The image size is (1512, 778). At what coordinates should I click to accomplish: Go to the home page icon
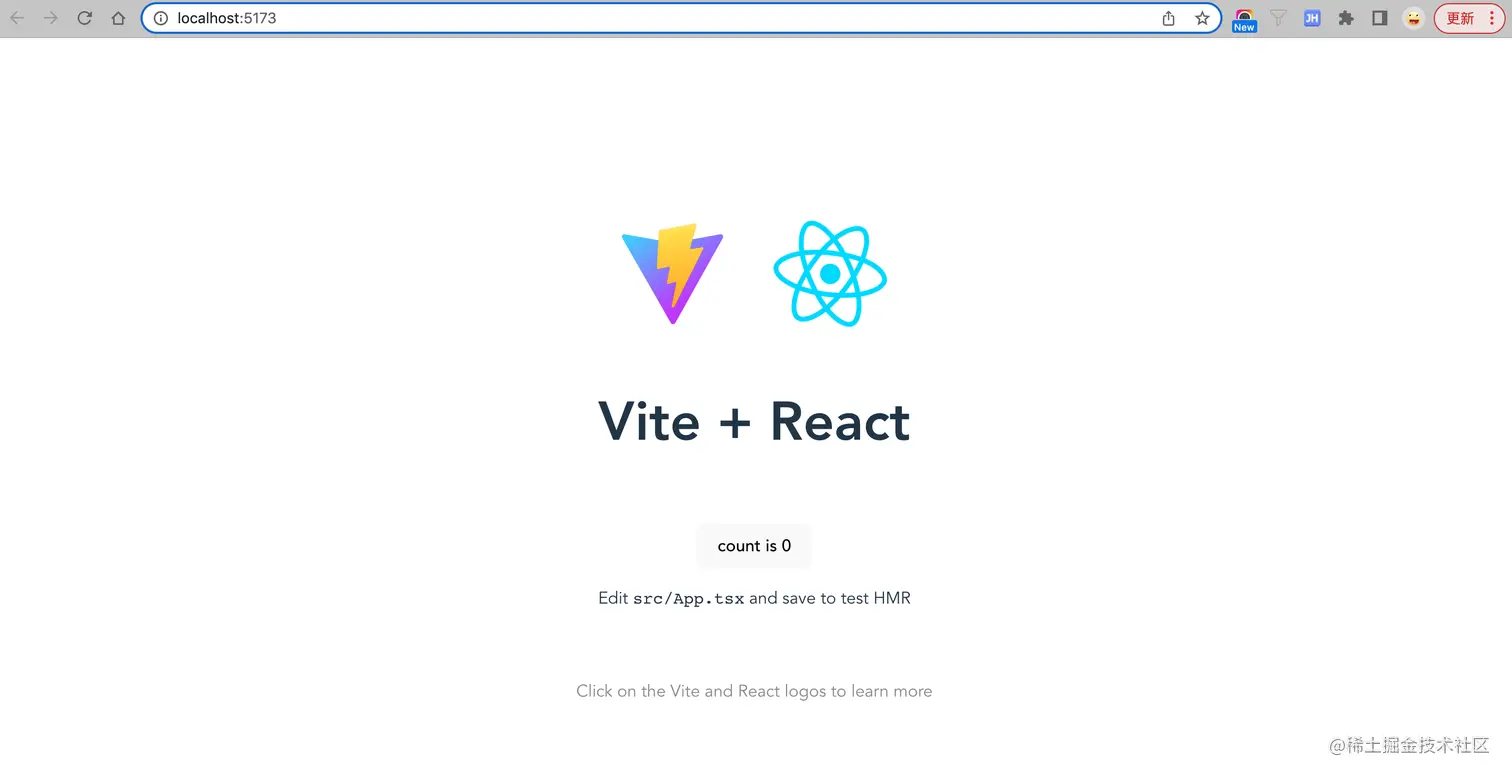[118, 18]
